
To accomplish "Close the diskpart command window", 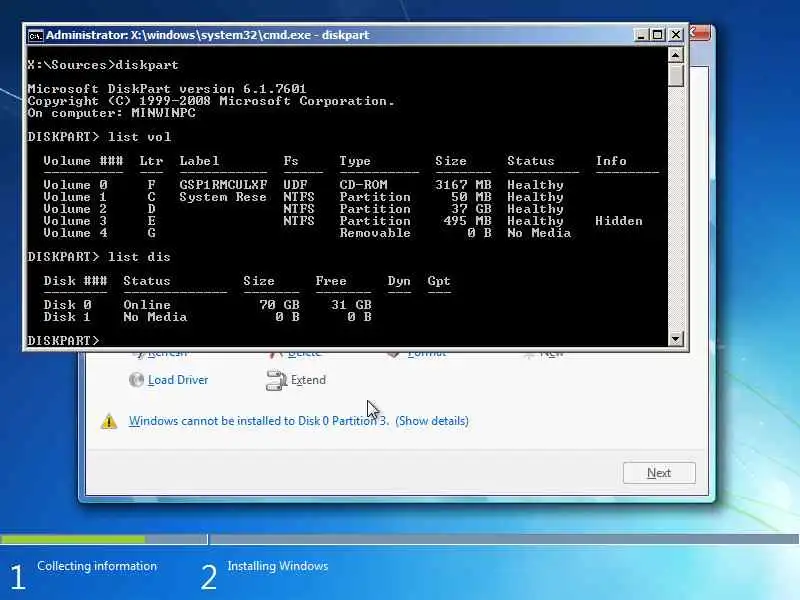I will [x=676, y=35].
